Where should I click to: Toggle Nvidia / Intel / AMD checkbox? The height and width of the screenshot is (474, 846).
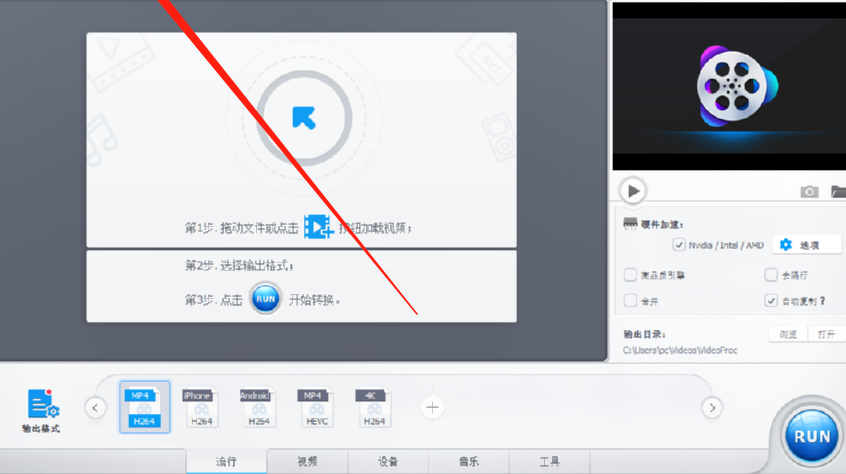[679, 245]
